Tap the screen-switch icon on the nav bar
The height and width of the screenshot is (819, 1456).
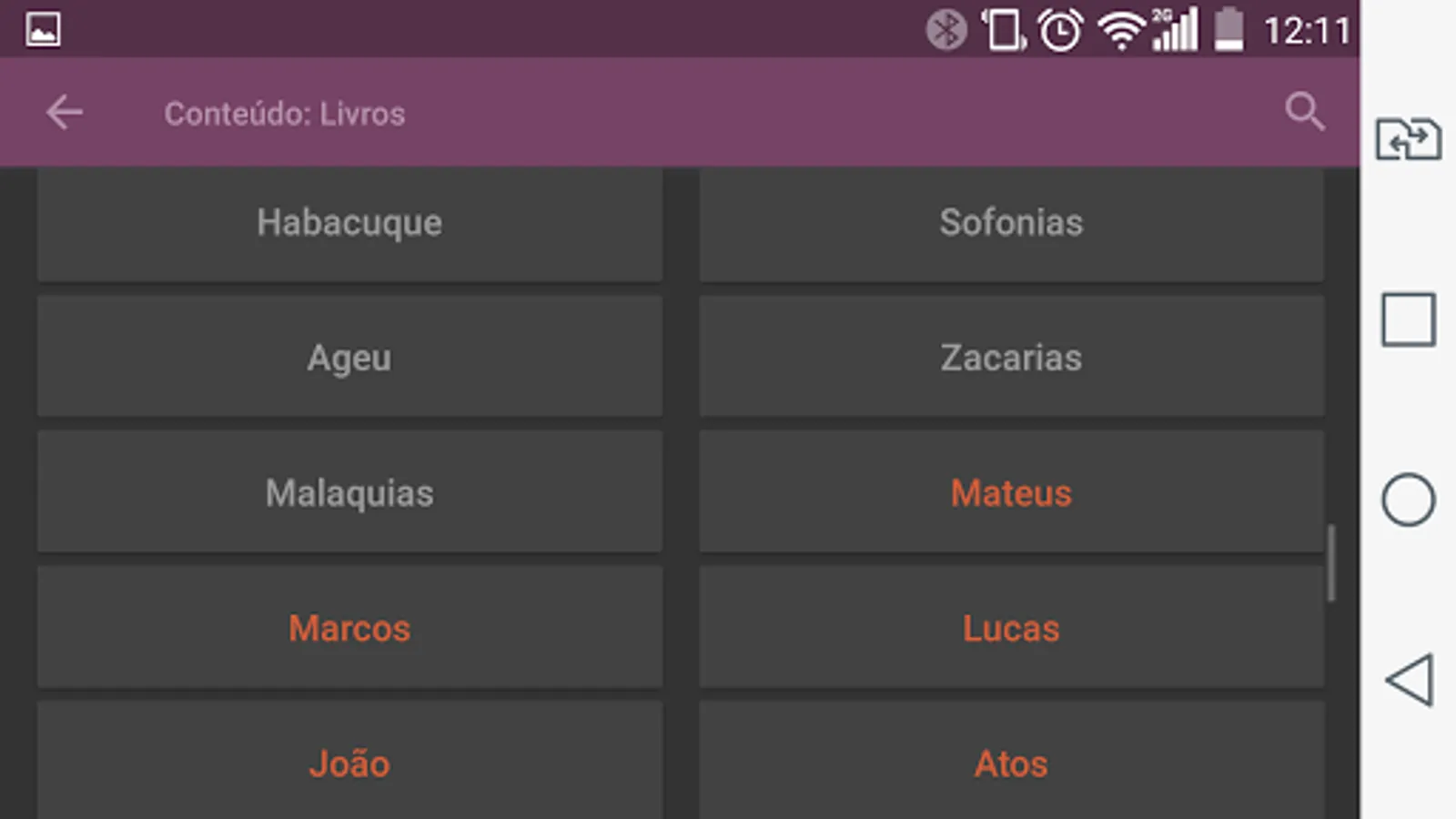coord(1408,139)
